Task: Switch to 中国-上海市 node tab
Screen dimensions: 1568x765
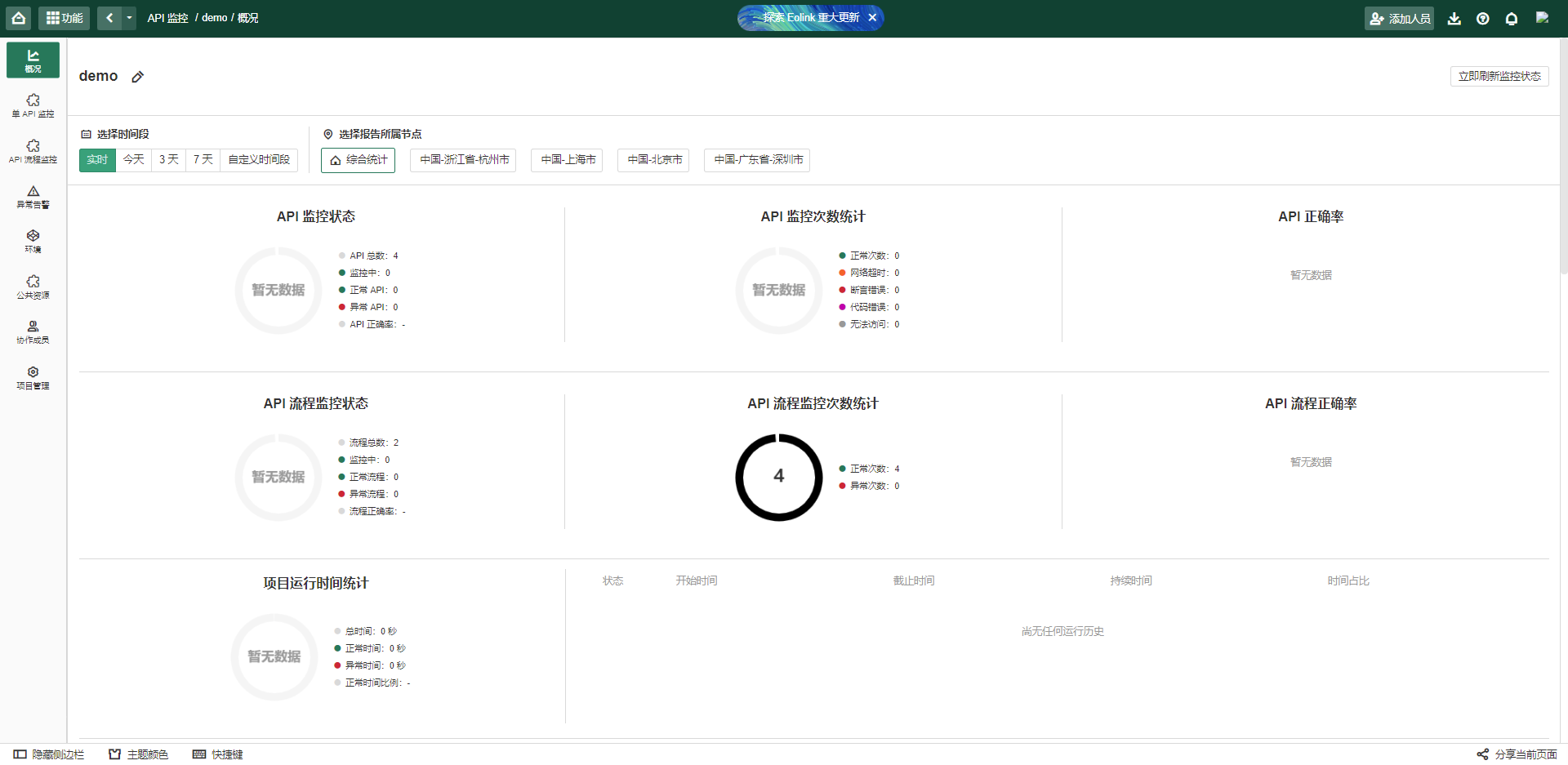Action: (x=568, y=160)
